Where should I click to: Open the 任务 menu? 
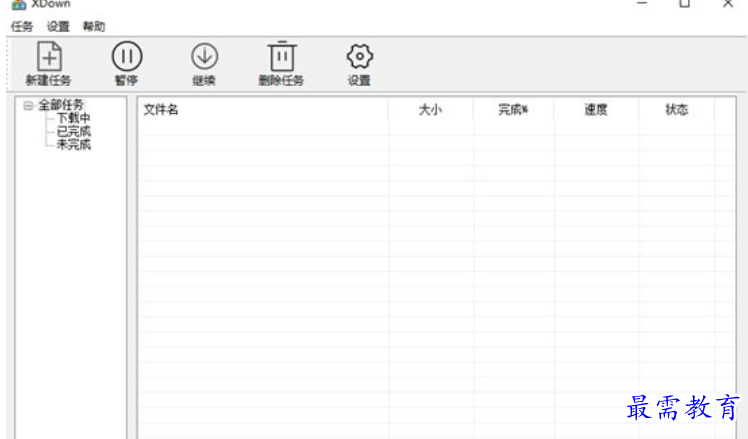coord(22,27)
